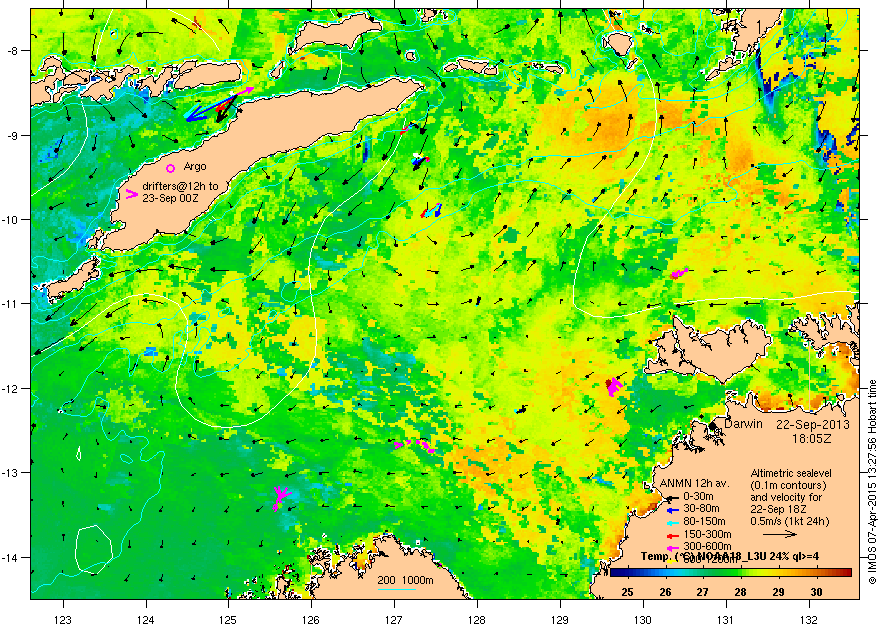Click the cyan line under 200 1000m
The height and width of the screenshot is (630, 880).
click(x=396, y=590)
